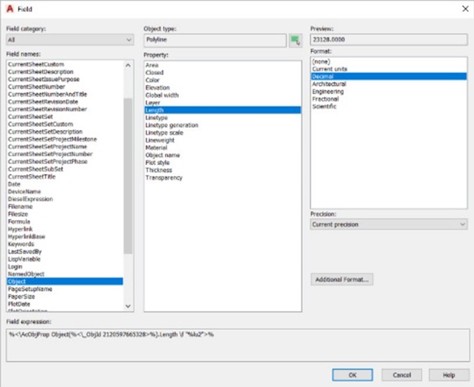The image size is (474, 387).
Task: Select the CurrentSheetDescription field name
Action: click(x=65, y=72)
